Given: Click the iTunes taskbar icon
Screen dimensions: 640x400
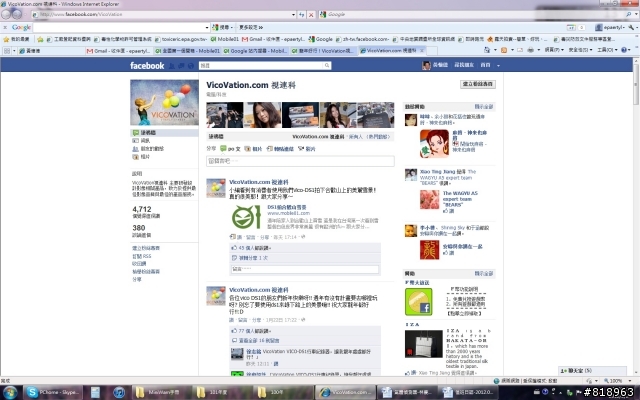Looking at the screenshot, I should click(119, 392).
